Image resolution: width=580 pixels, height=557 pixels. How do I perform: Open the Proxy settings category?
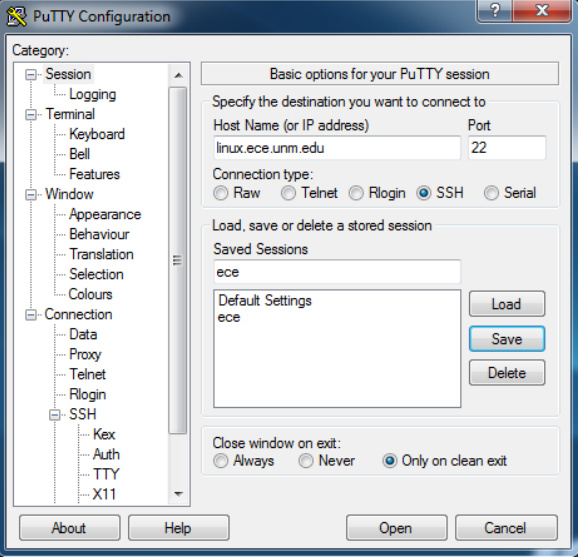tap(85, 355)
